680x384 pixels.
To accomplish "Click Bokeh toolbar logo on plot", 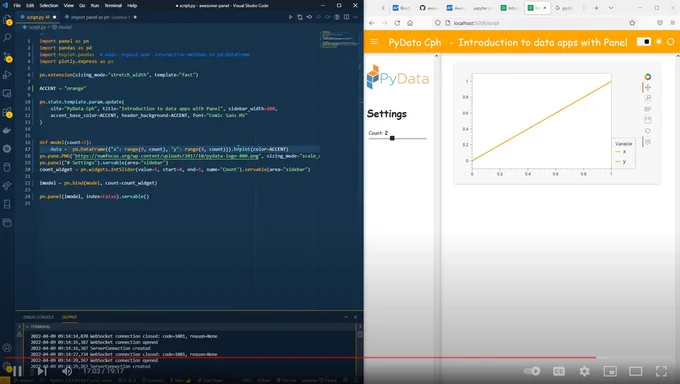I will [647, 77].
